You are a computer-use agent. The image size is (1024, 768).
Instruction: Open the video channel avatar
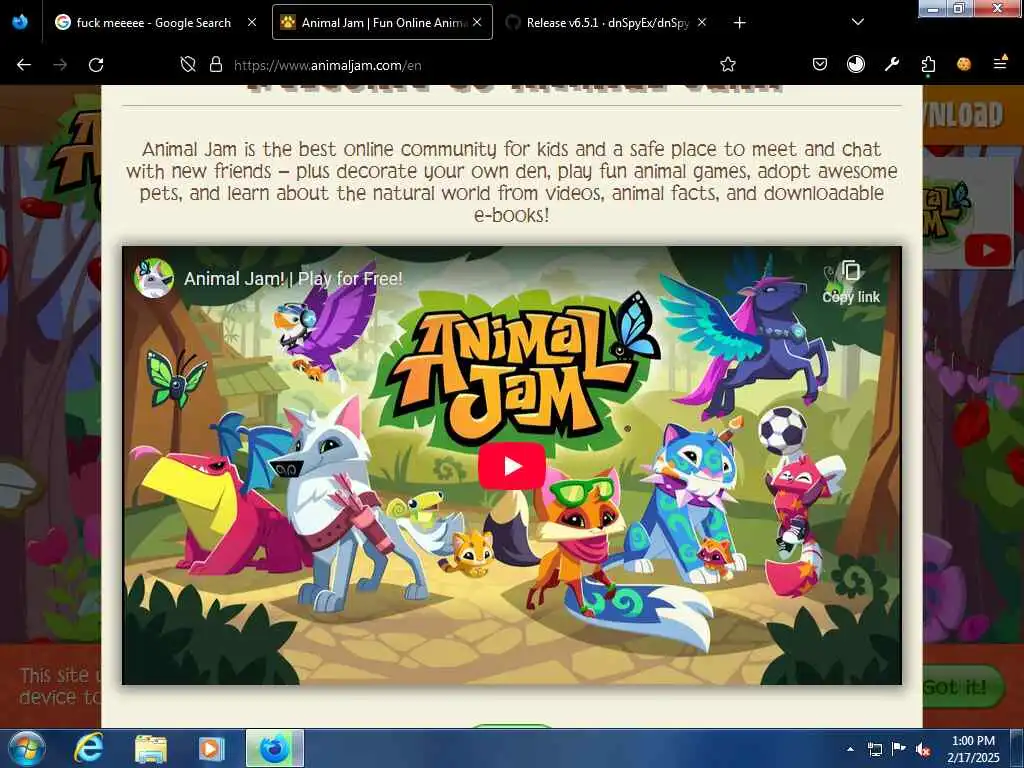coord(153,278)
